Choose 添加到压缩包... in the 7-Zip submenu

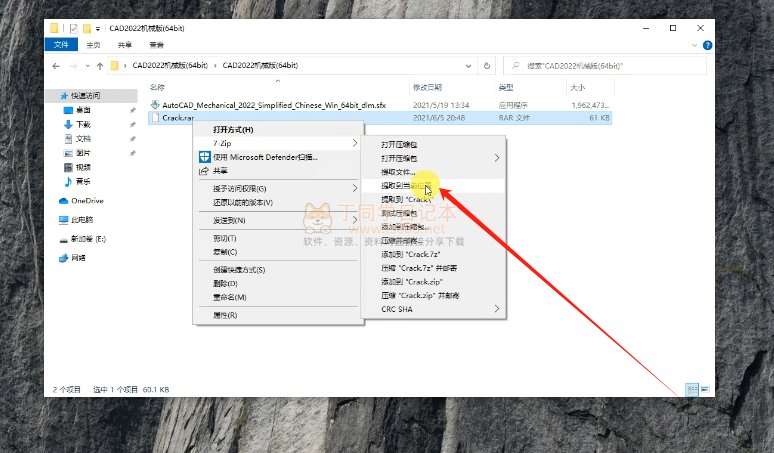pyautogui.click(x=433, y=227)
